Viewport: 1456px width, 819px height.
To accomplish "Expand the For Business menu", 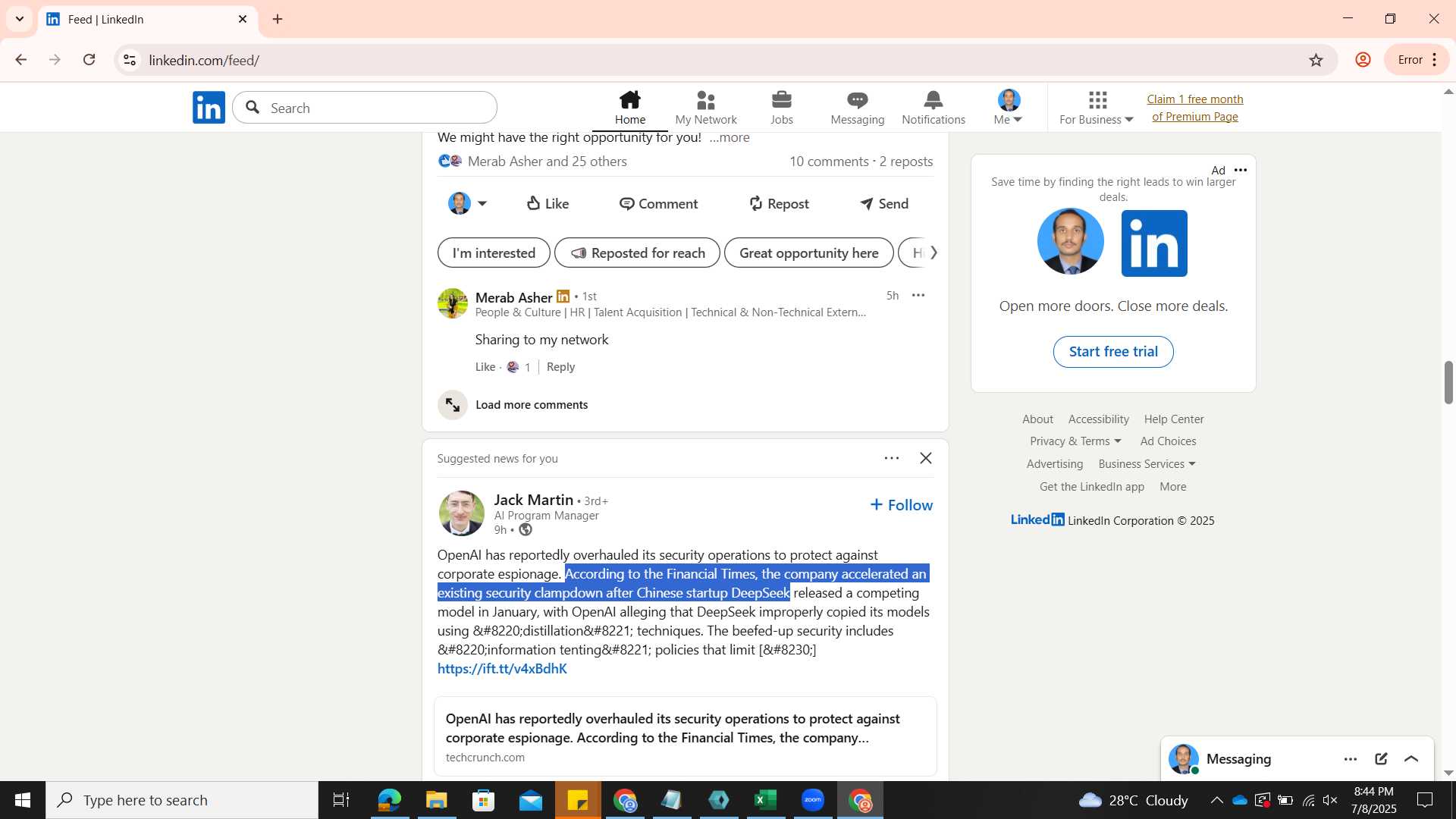I will pyautogui.click(x=1097, y=108).
